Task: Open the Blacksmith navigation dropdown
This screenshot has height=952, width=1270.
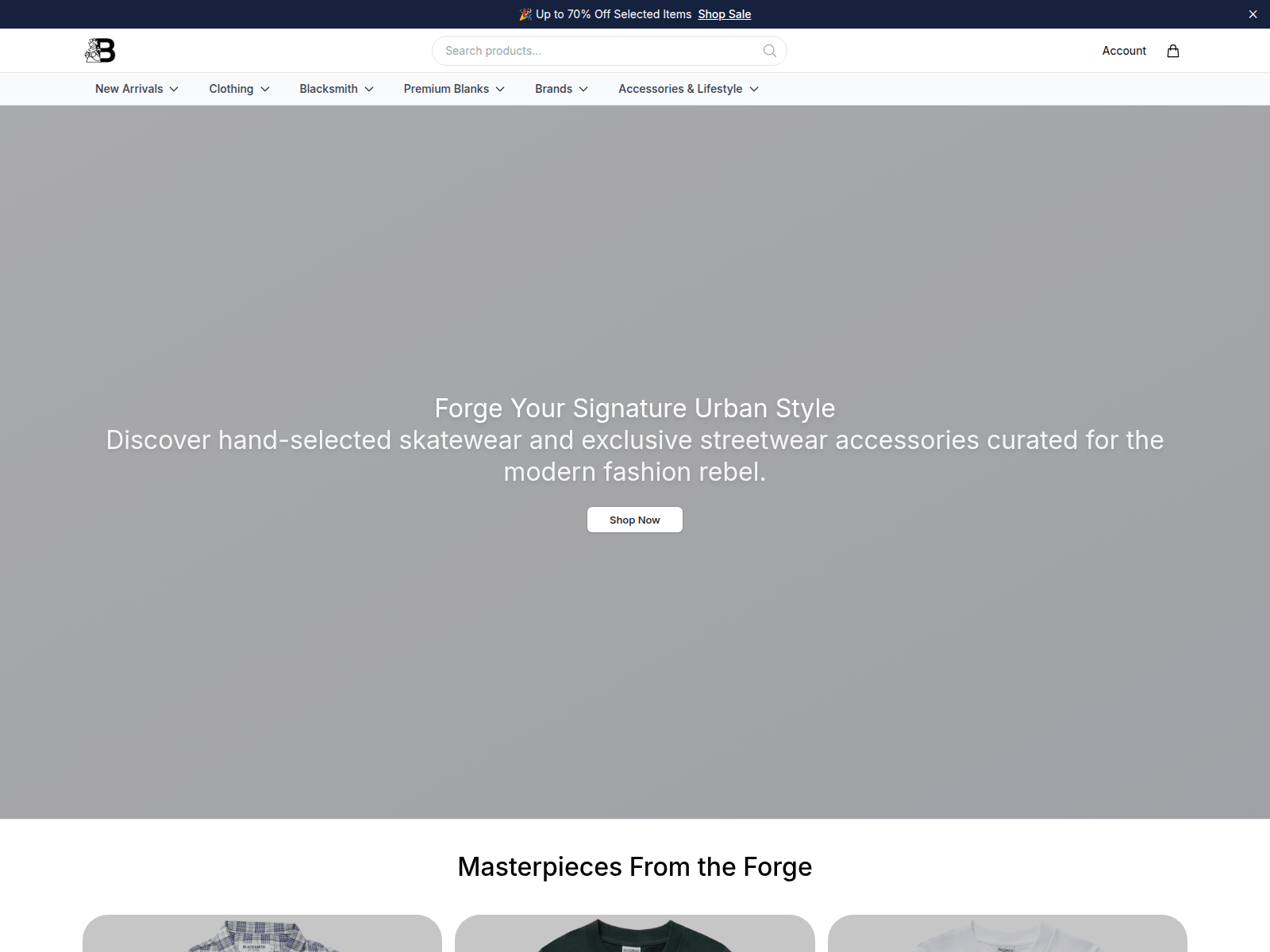Action: (336, 89)
